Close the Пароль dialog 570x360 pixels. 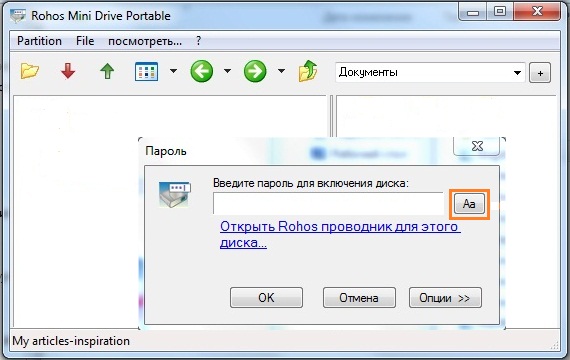[477, 146]
